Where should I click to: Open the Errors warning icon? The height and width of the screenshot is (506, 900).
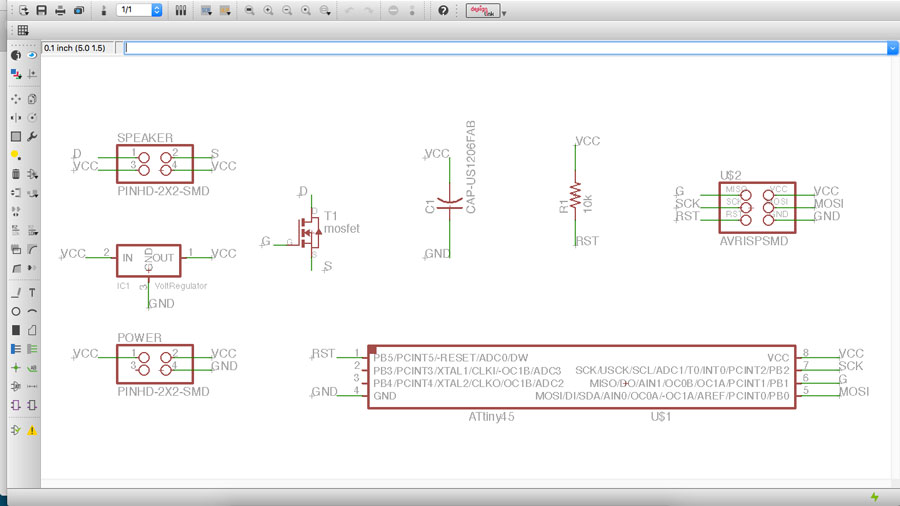(x=32, y=430)
